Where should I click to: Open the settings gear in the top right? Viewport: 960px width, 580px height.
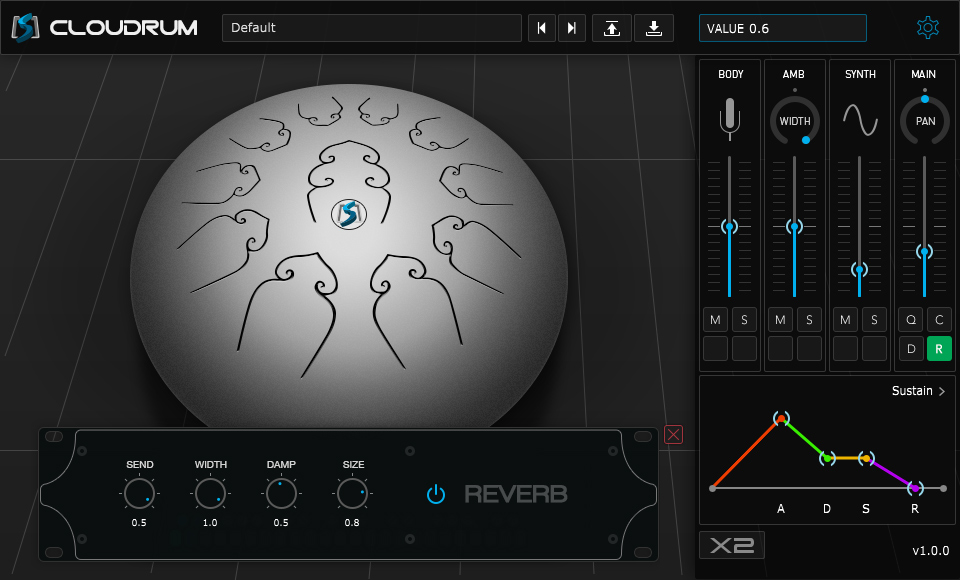[928, 27]
